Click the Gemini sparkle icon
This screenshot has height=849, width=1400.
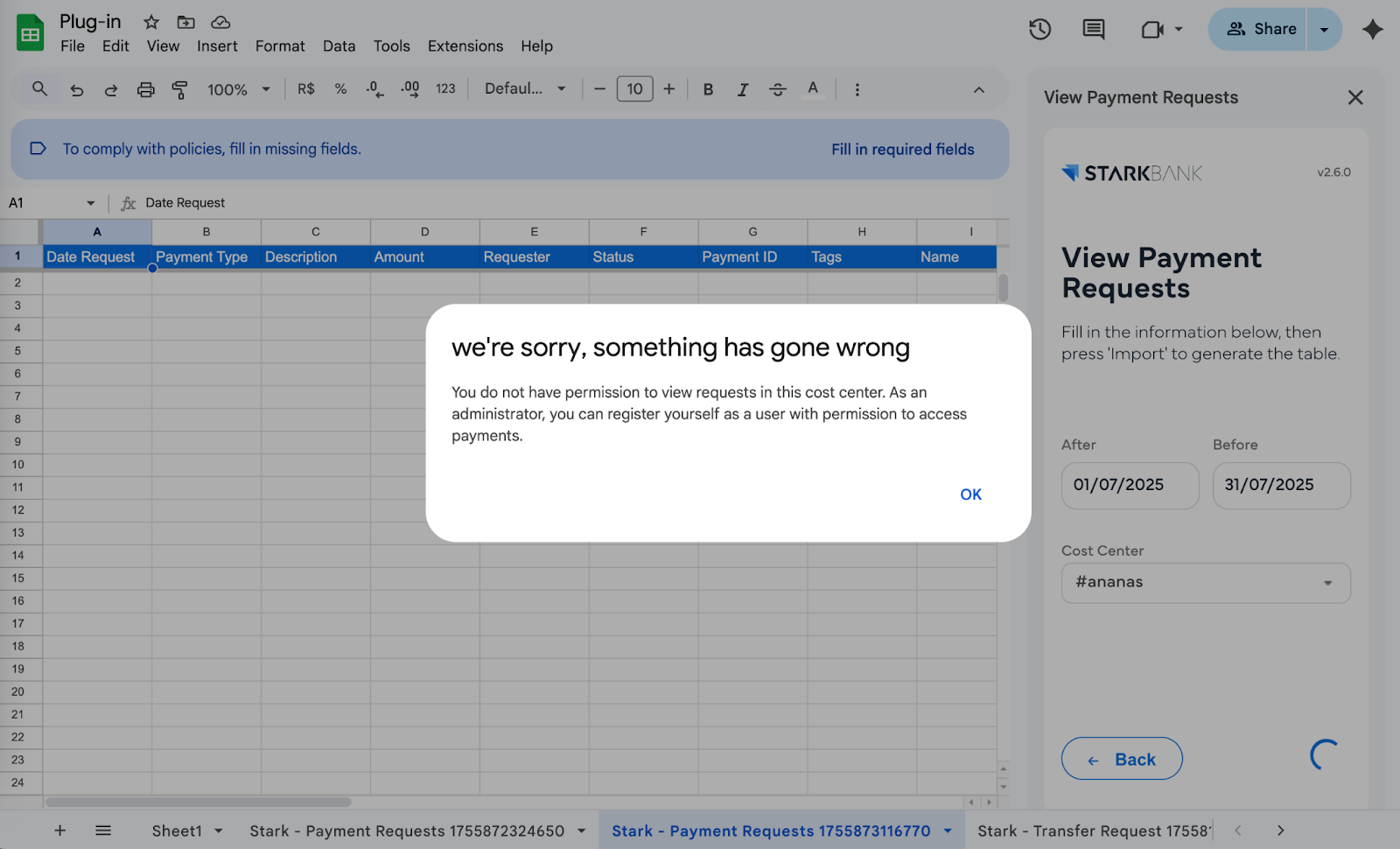tap(1372, 30)
